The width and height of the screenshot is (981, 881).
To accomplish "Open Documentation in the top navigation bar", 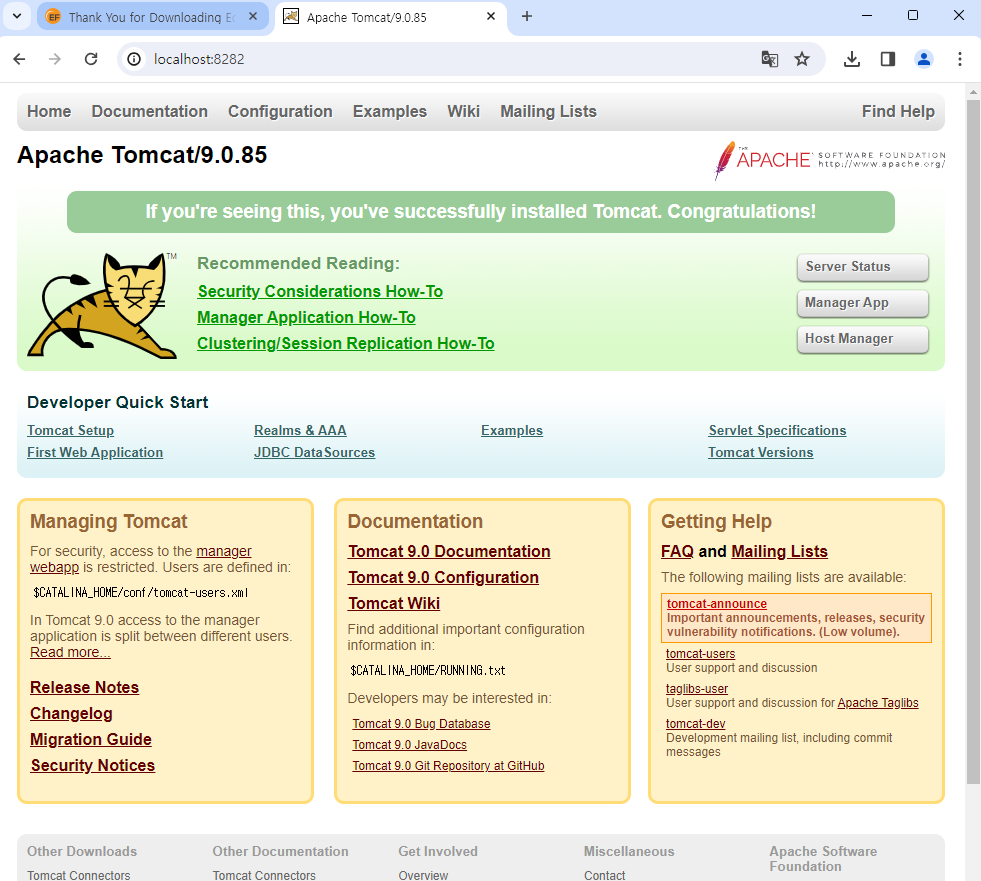I will click(150, 111).
